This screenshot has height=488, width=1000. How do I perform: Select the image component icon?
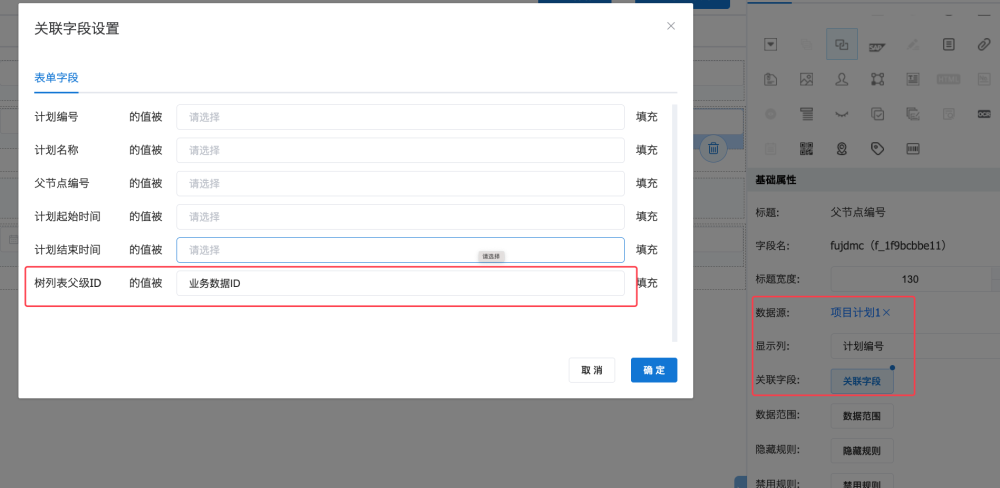click(806, 79)
